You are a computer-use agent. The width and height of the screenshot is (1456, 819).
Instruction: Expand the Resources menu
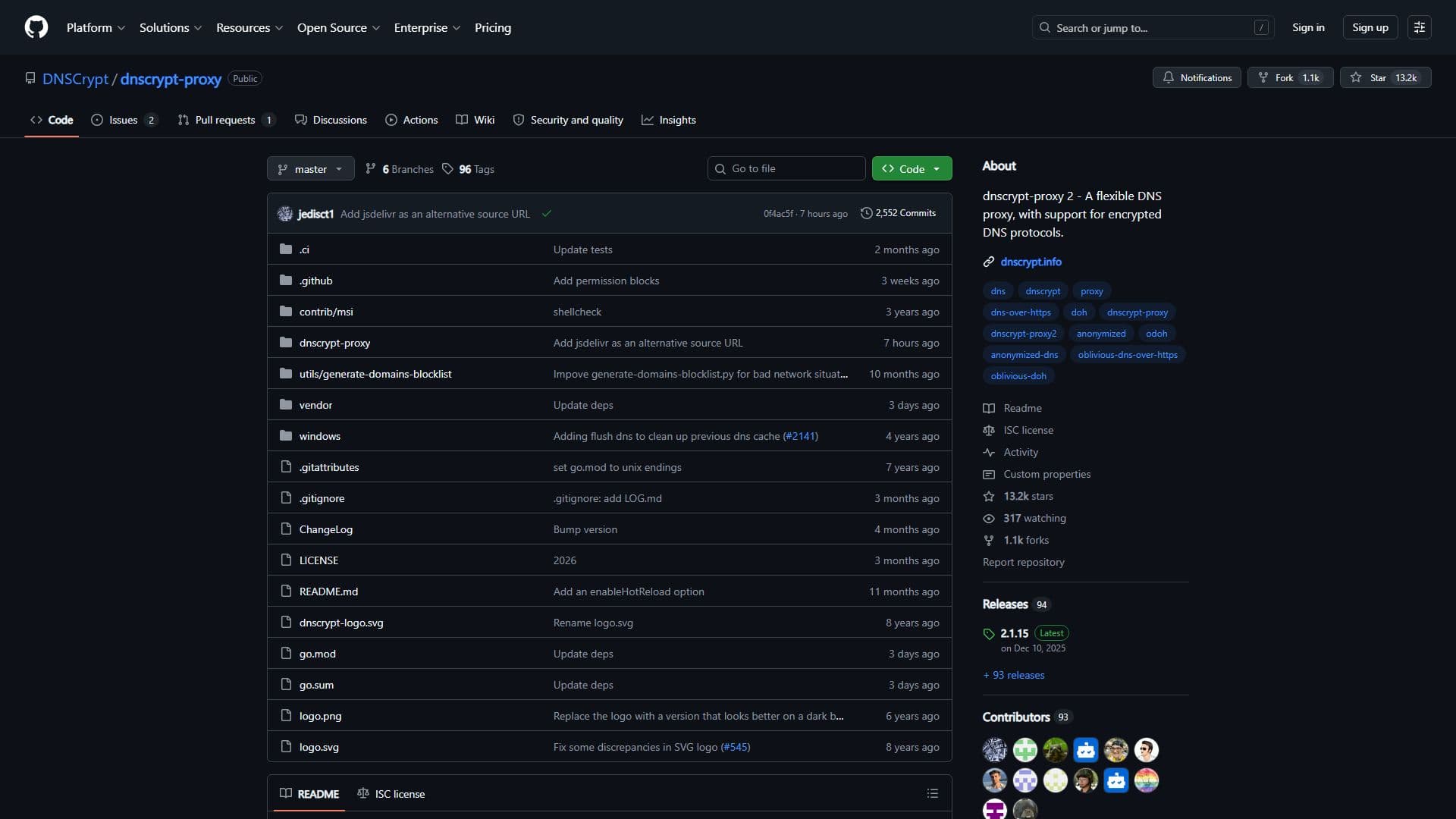click(249, 27)
